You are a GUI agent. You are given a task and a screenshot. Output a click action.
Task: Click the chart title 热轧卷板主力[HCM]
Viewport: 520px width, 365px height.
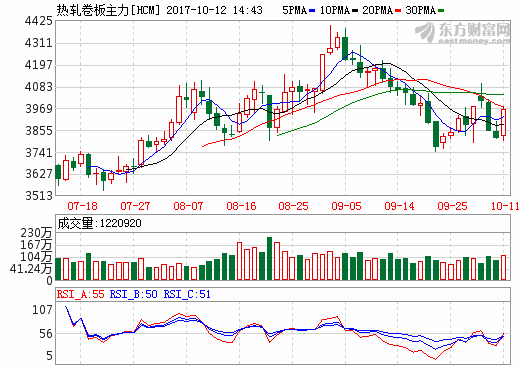tap(108, 10)
